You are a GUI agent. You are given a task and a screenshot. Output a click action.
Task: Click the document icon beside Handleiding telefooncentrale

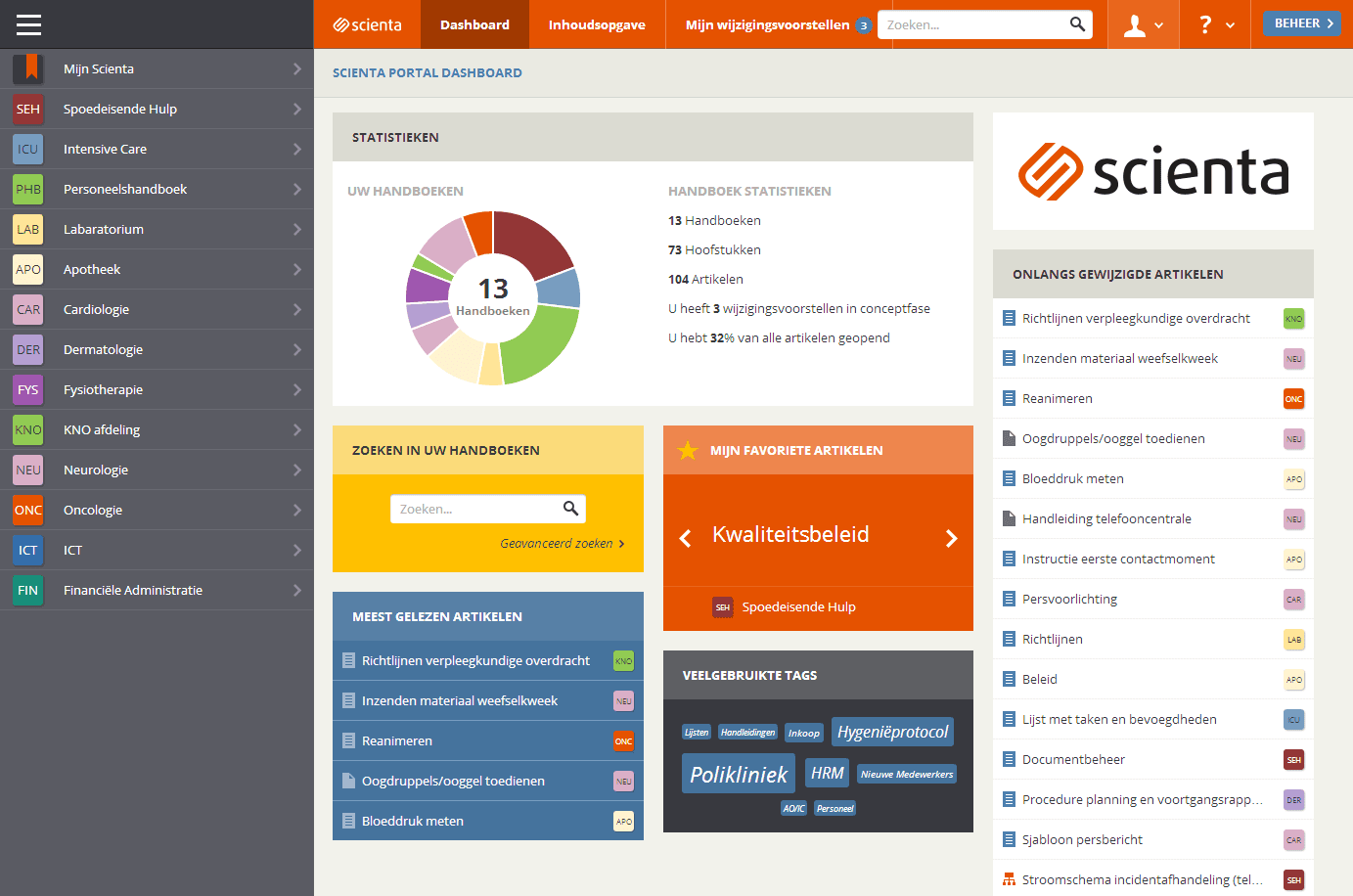point(1009,518)
